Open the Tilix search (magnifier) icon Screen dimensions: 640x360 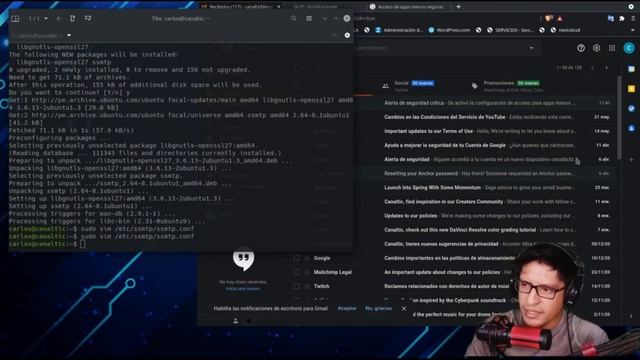click(x=293, y=18)
